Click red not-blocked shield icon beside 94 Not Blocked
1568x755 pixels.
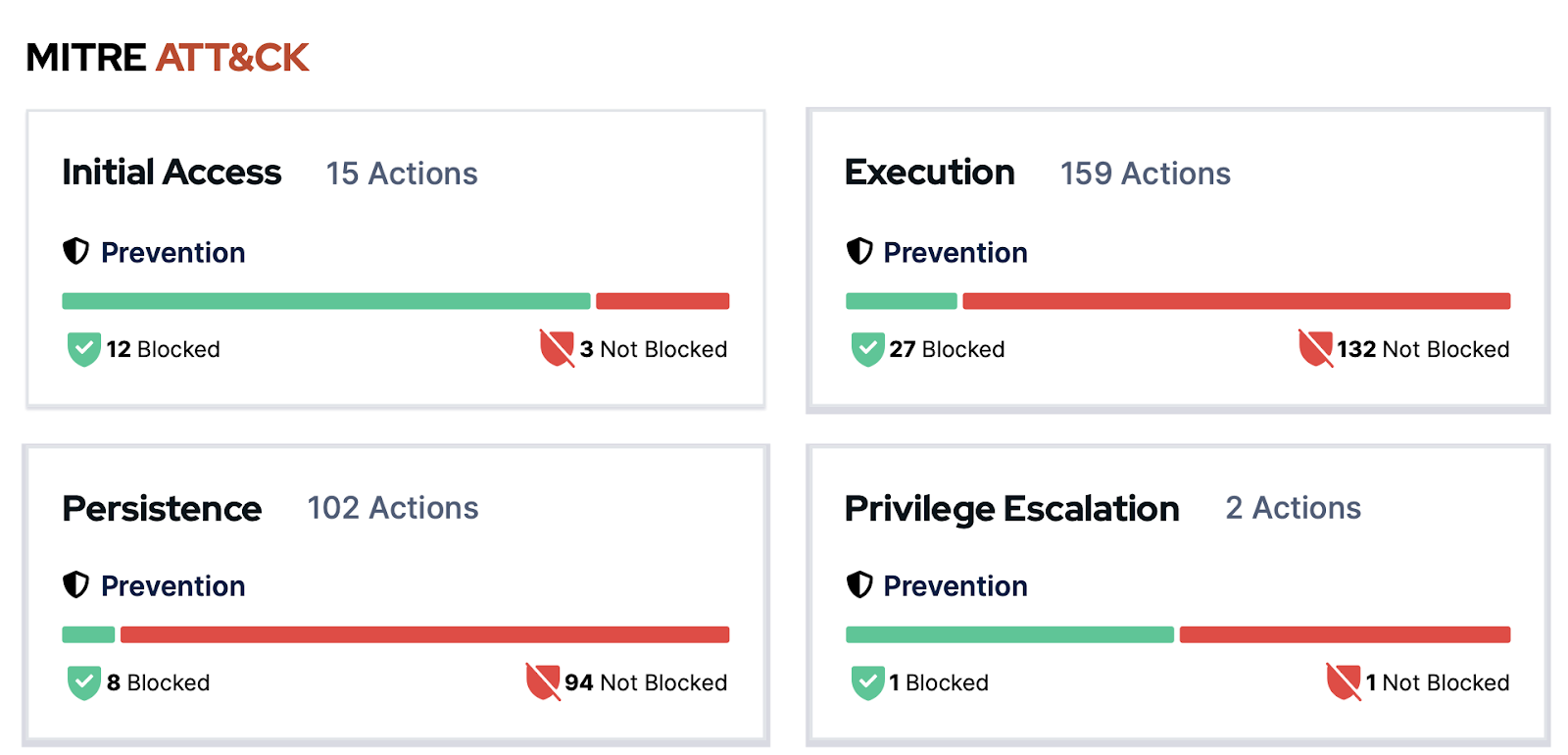(x=543, y=681)
